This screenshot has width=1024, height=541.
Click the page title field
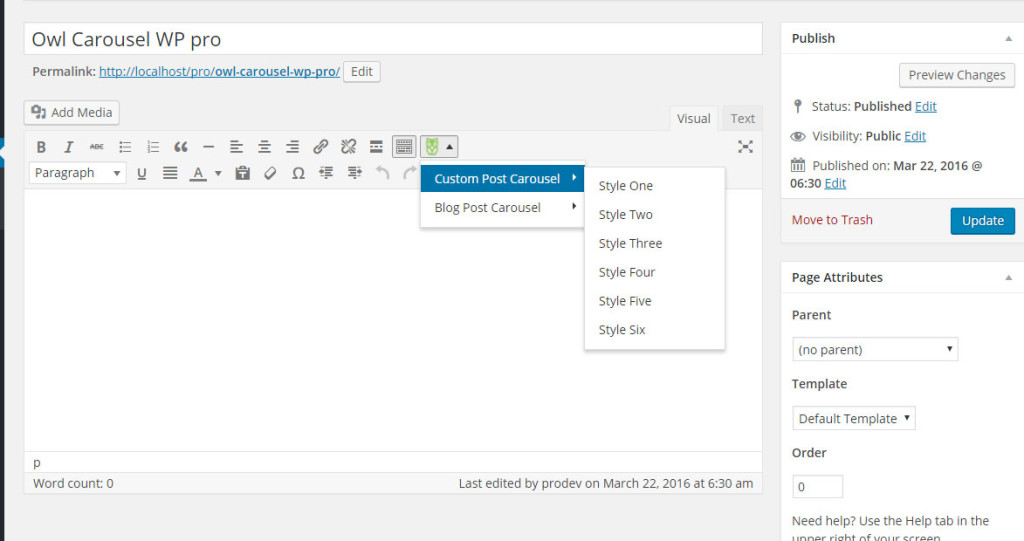(x=393, y=39)
